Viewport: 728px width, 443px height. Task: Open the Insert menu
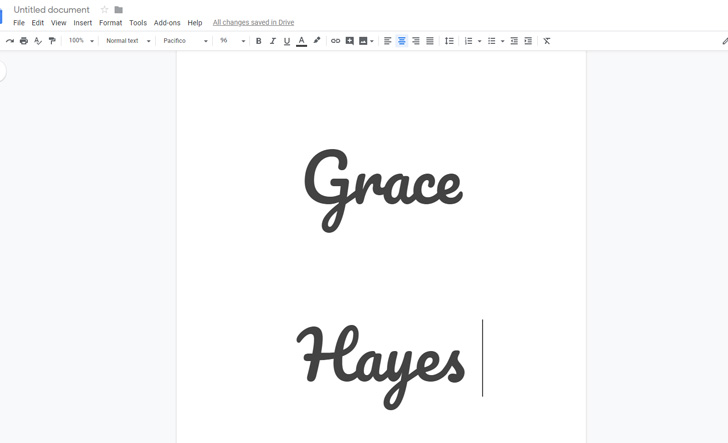point(83,23)
